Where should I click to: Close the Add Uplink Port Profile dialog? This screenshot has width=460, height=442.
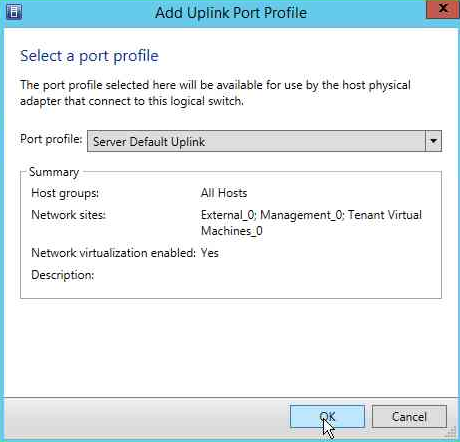tap(443, 9)
